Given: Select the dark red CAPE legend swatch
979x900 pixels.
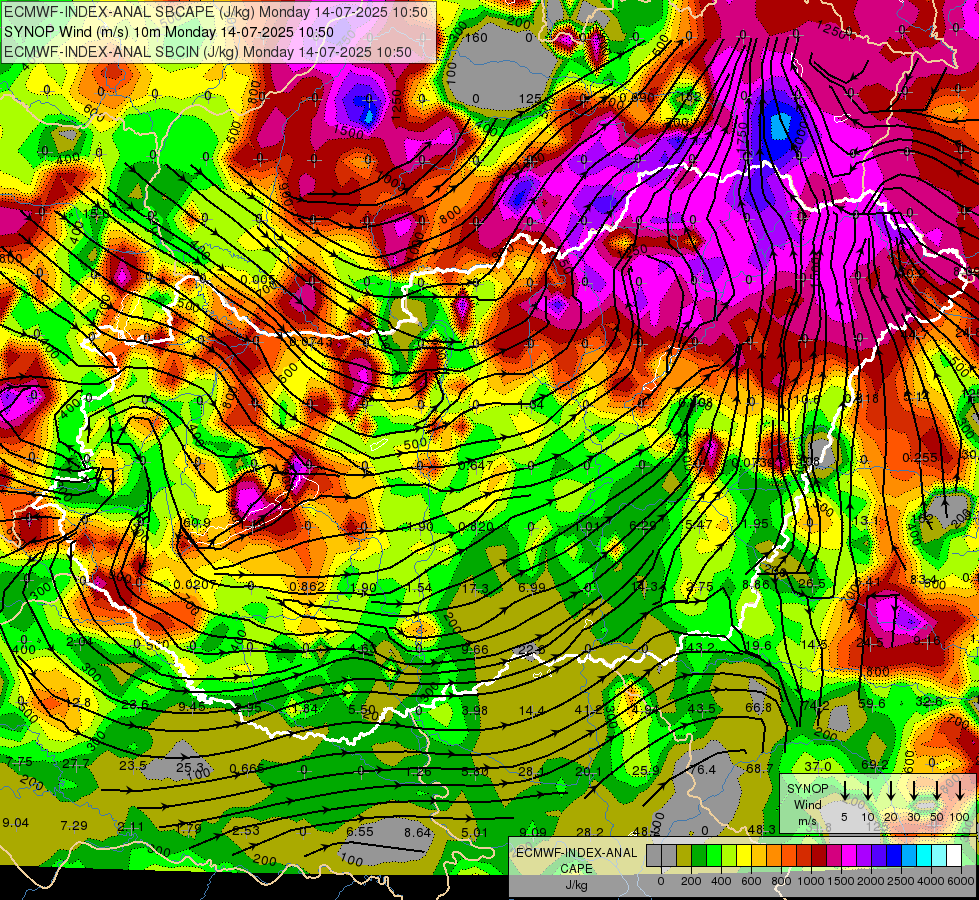Looking at the screenshot, I should pos(819,855).
